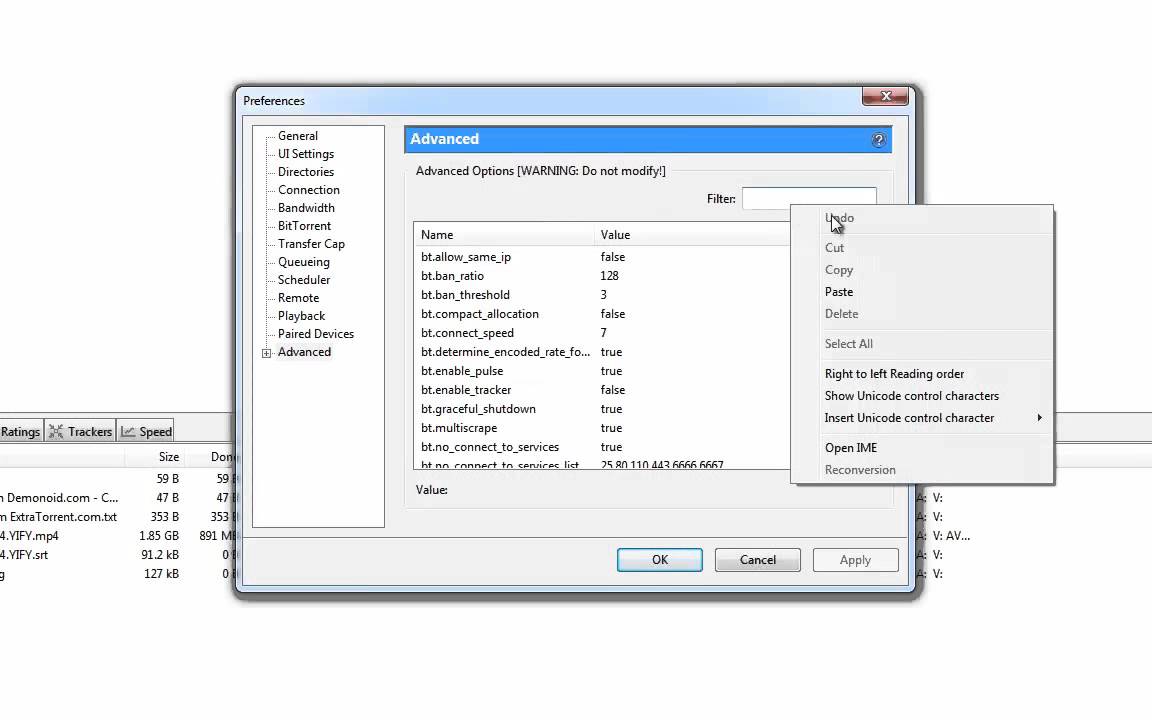This screenshot has width=1152, height=720.
Task: Click Undo in the context menu
Action: click(x=839, y=218)
